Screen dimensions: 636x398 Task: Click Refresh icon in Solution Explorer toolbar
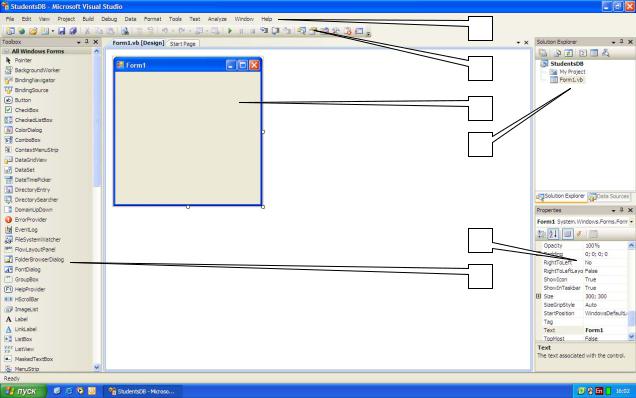(569, 53)
